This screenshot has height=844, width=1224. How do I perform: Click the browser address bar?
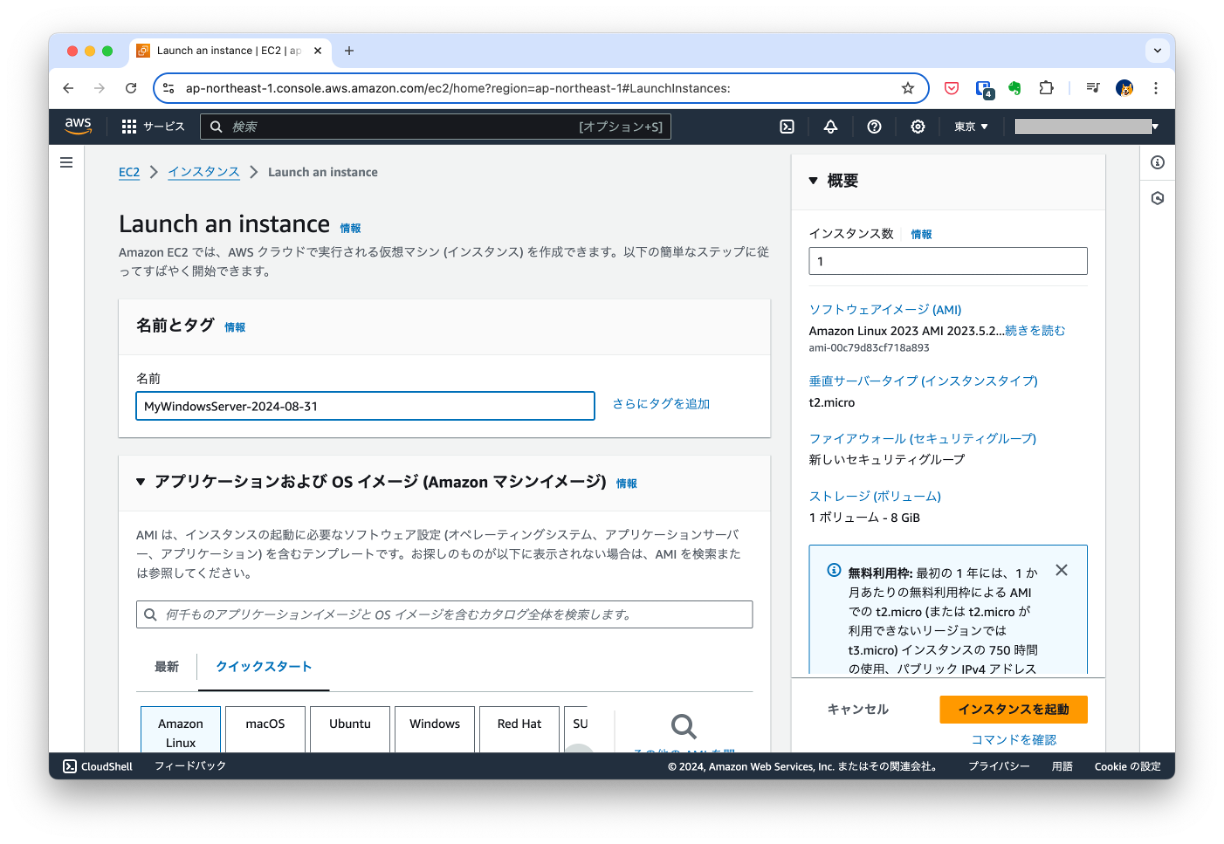tap(540, 88)
